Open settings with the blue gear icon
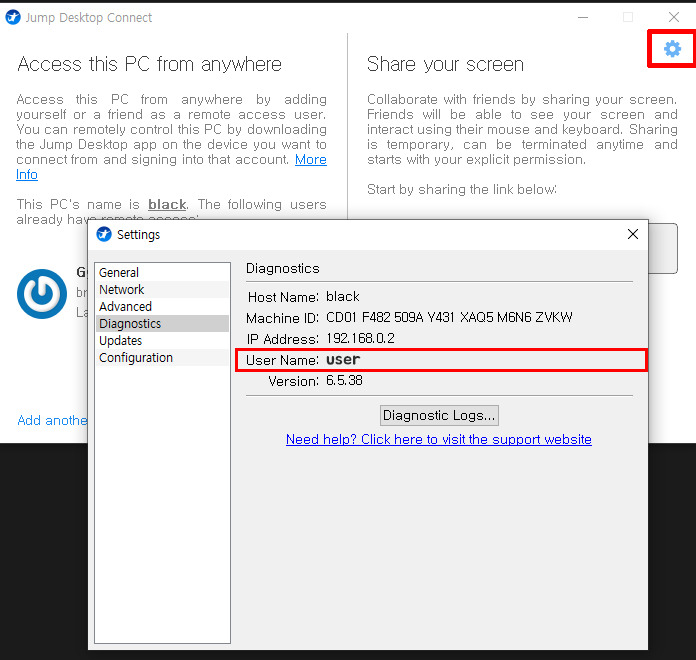This screenshot has height=660, width=696. pos(672,49)
